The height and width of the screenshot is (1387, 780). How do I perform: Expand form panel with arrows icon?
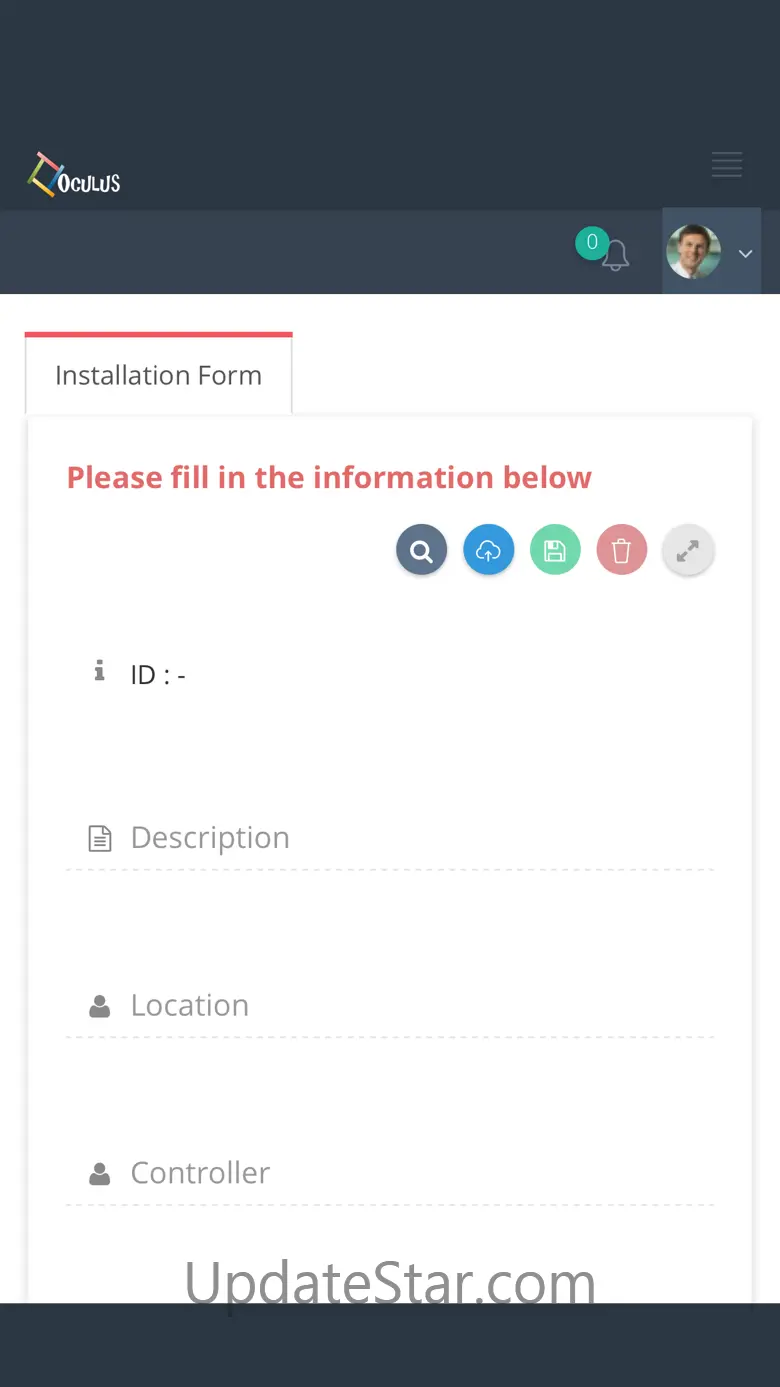point(688,551)
